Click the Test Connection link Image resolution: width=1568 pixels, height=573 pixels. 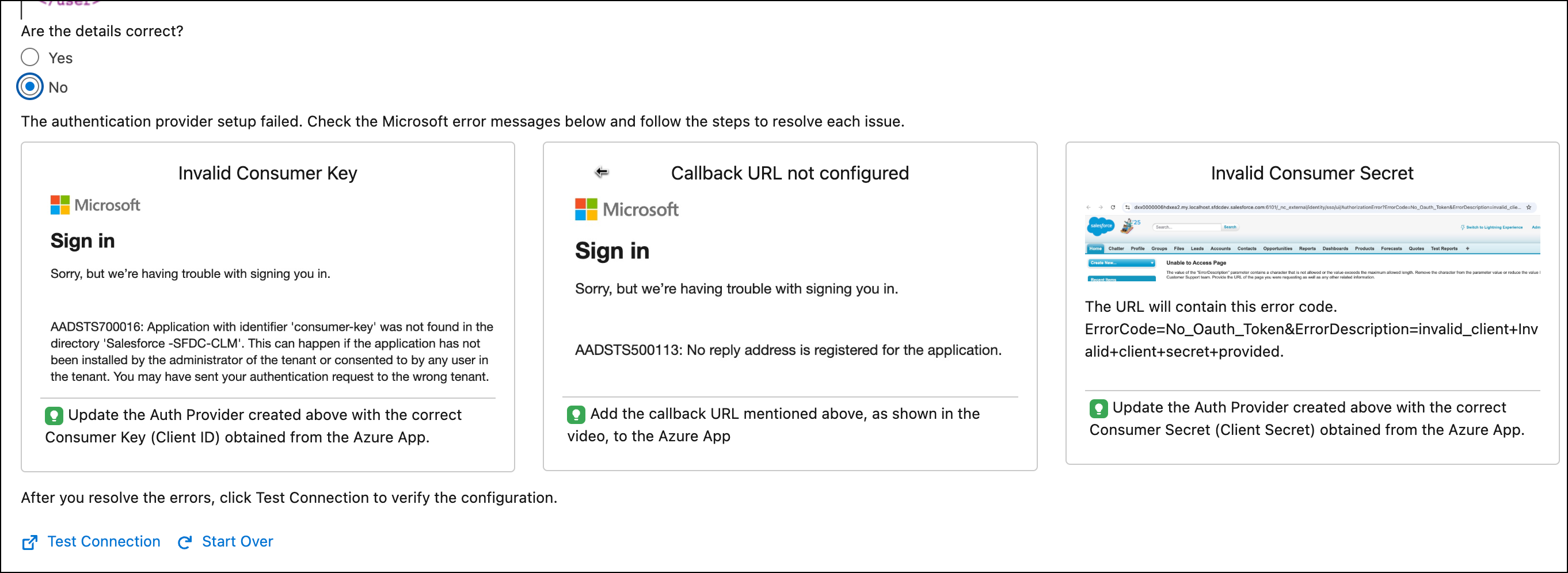pyautogui.click(x=92, y=541)
